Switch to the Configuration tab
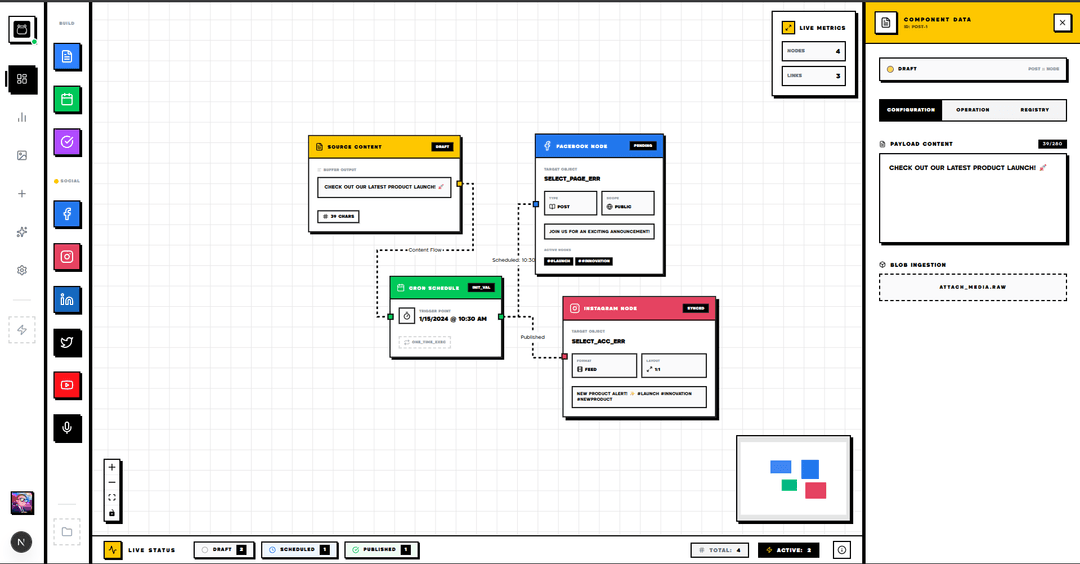Screen dimensions: 1080x564 click(911, 110)
